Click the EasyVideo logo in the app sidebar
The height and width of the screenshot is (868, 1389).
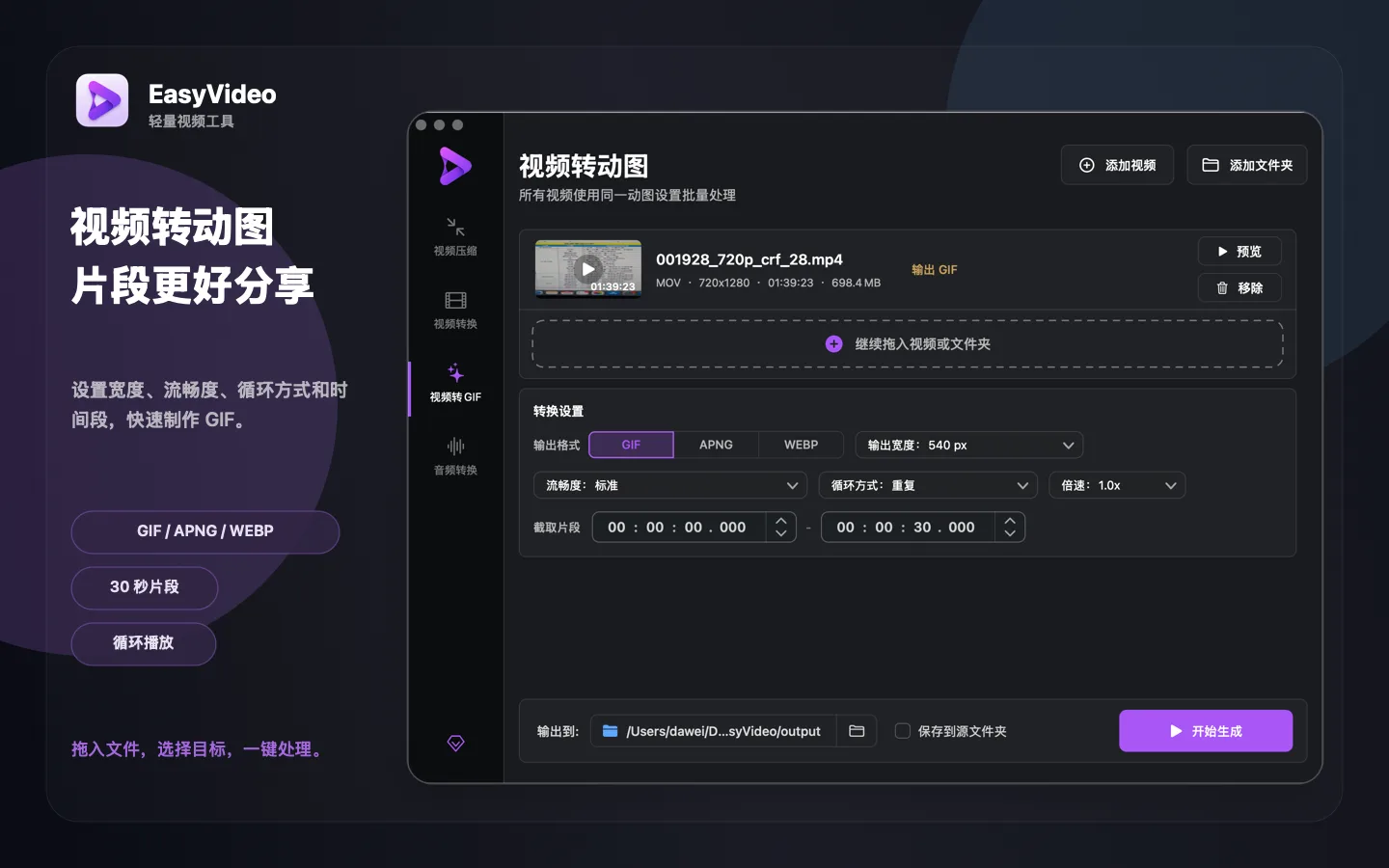455,166
